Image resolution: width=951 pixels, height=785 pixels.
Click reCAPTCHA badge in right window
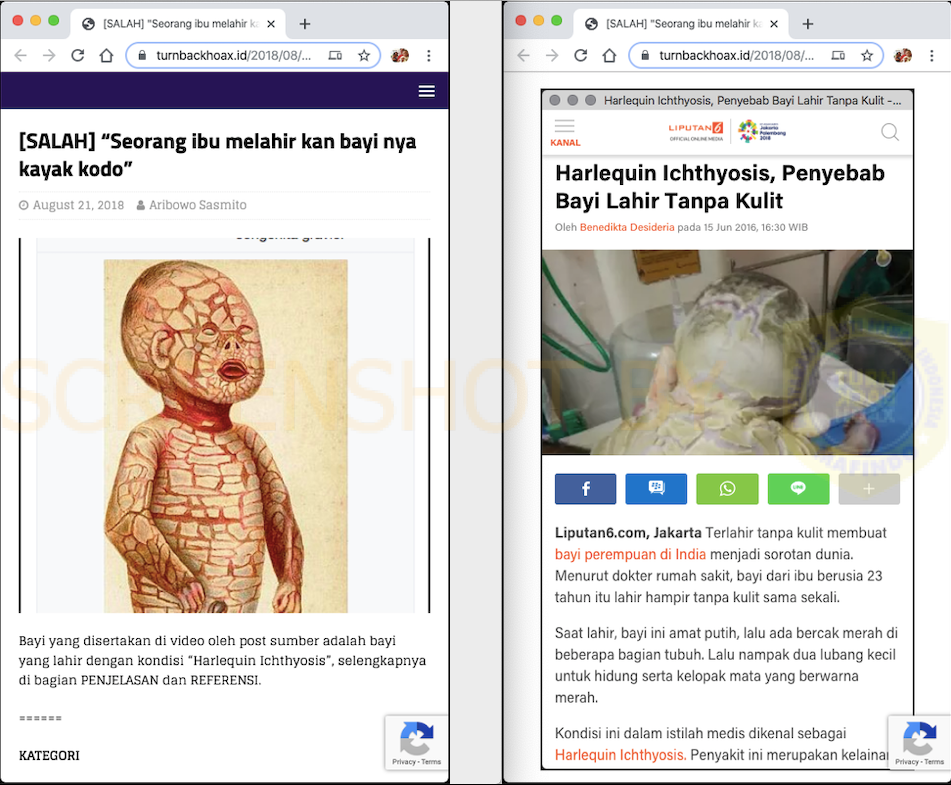[919, 743]
